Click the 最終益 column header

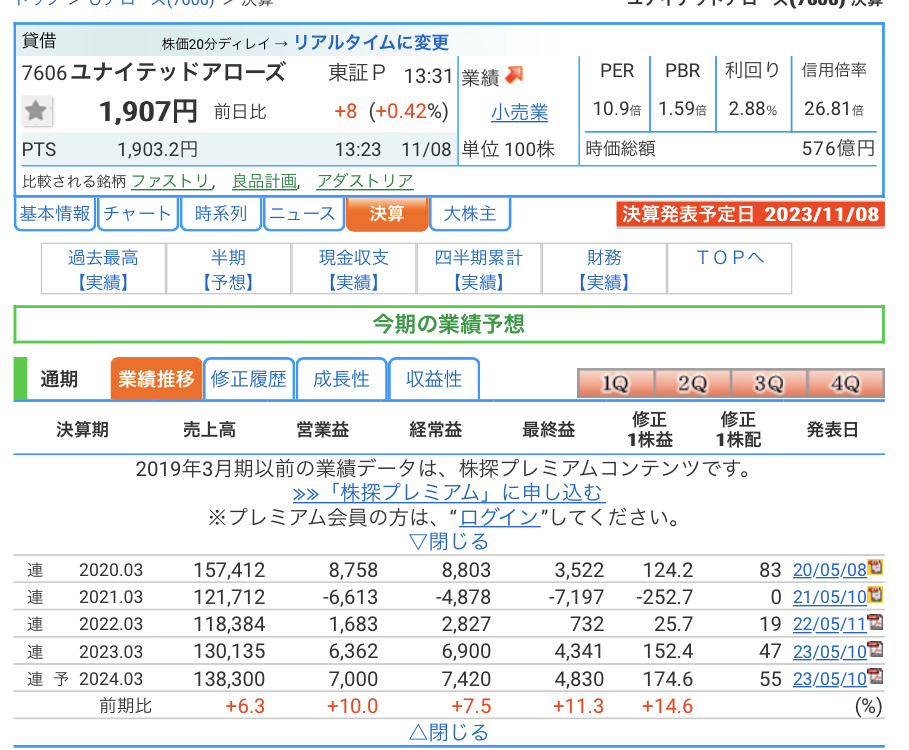coord(548,429)
